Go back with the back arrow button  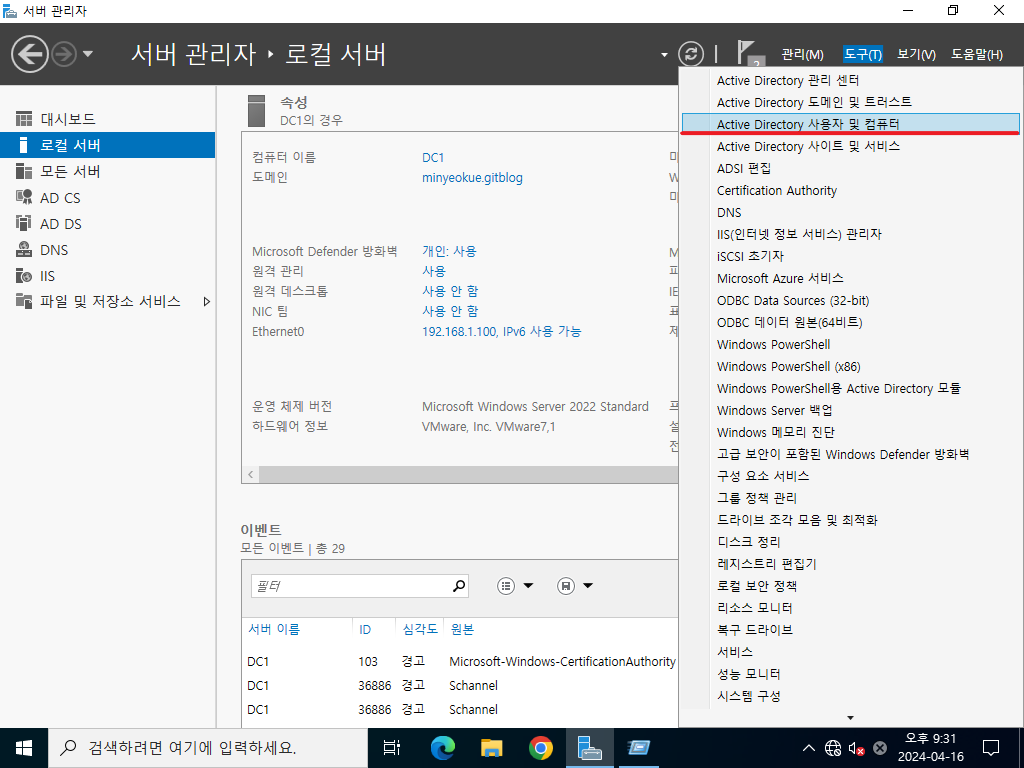(x=29, y=54)
